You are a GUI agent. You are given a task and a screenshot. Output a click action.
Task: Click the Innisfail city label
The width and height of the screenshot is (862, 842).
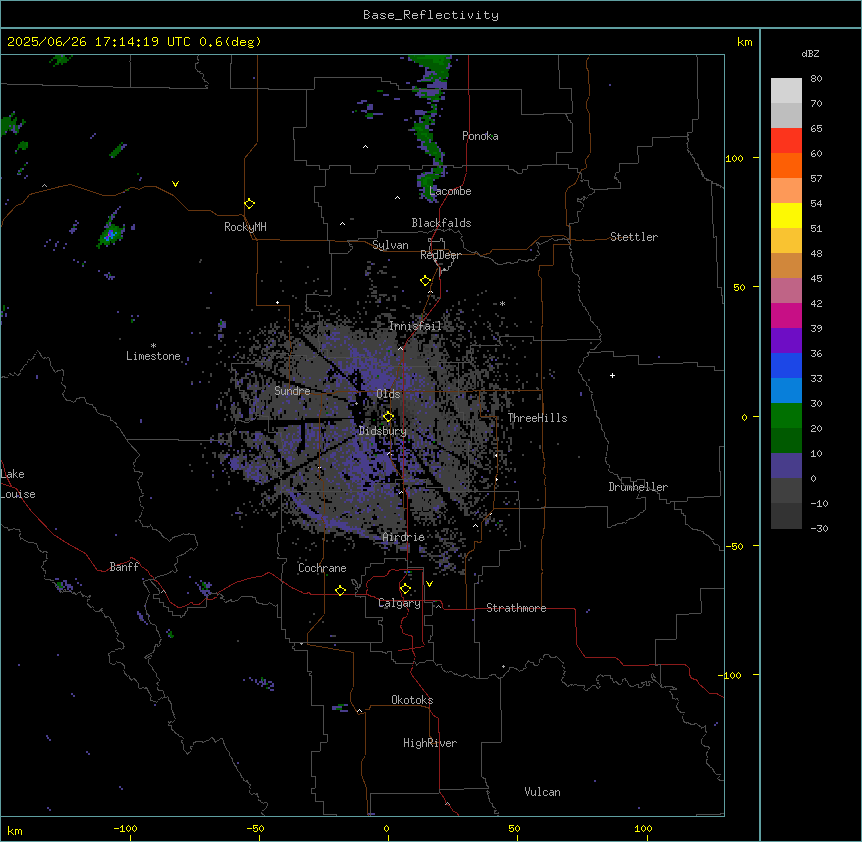415,326
